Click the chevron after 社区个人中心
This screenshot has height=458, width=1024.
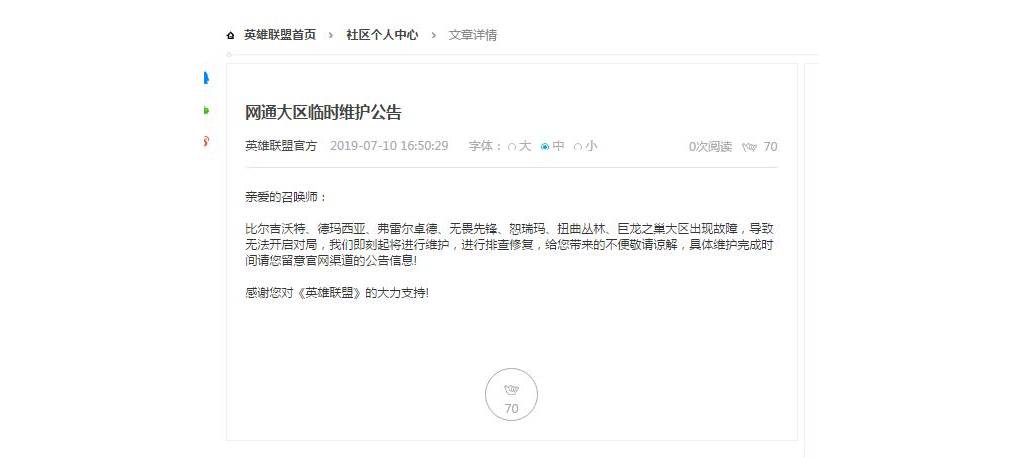434,35
